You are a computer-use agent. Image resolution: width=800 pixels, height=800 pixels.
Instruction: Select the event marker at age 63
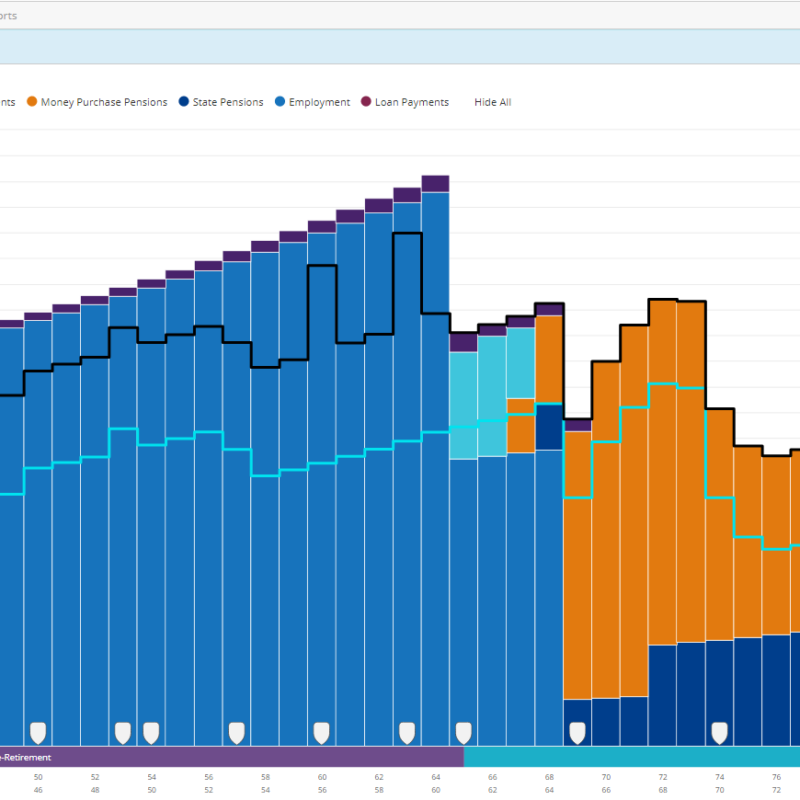click(407, 732)
